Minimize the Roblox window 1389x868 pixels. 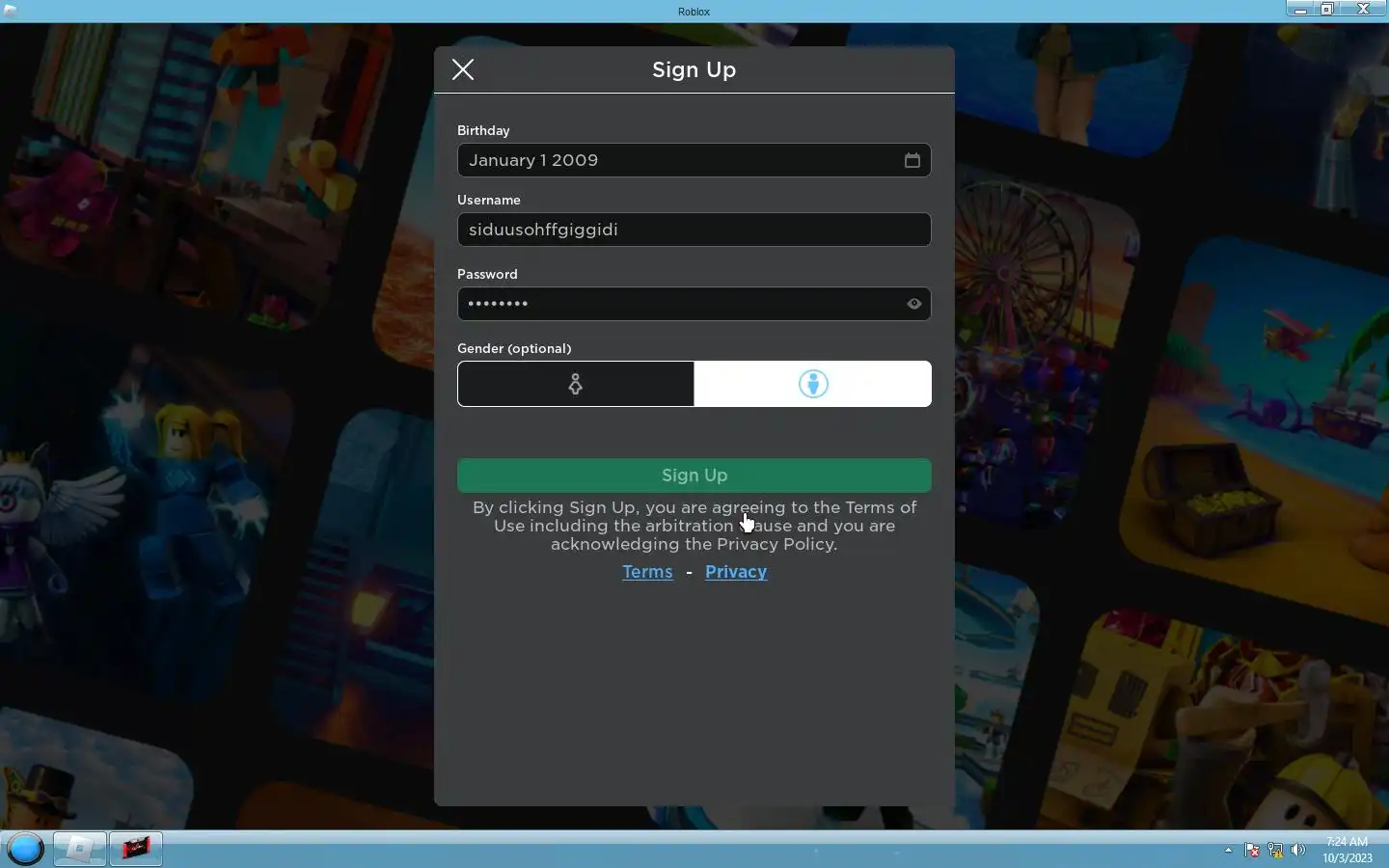point(1300,10)
